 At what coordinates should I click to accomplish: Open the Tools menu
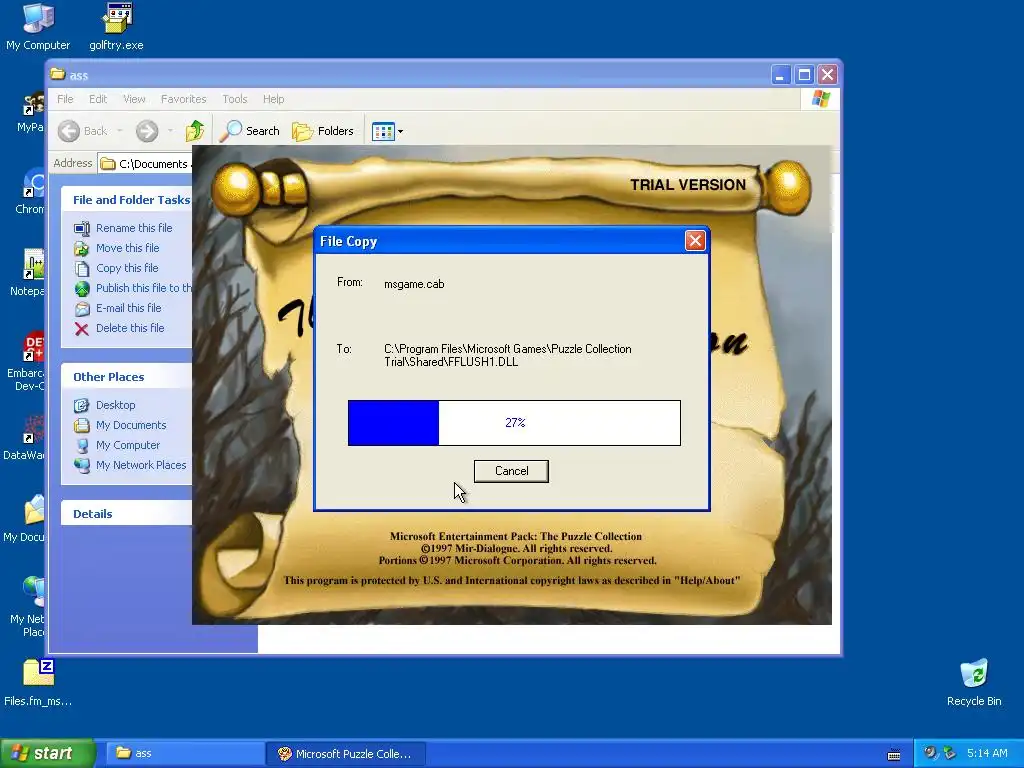click(x=234, y=99)
